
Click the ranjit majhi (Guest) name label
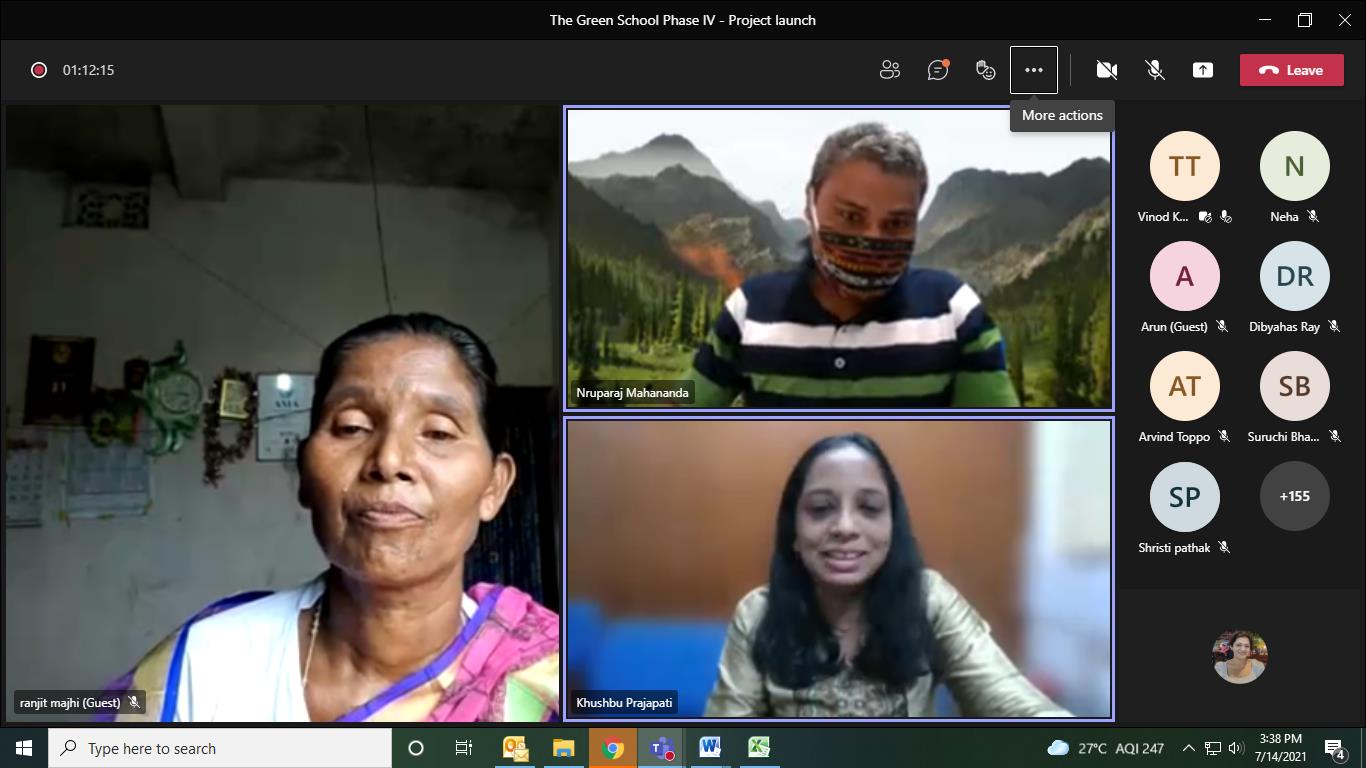pyautogui.click(x=79, y=703)
